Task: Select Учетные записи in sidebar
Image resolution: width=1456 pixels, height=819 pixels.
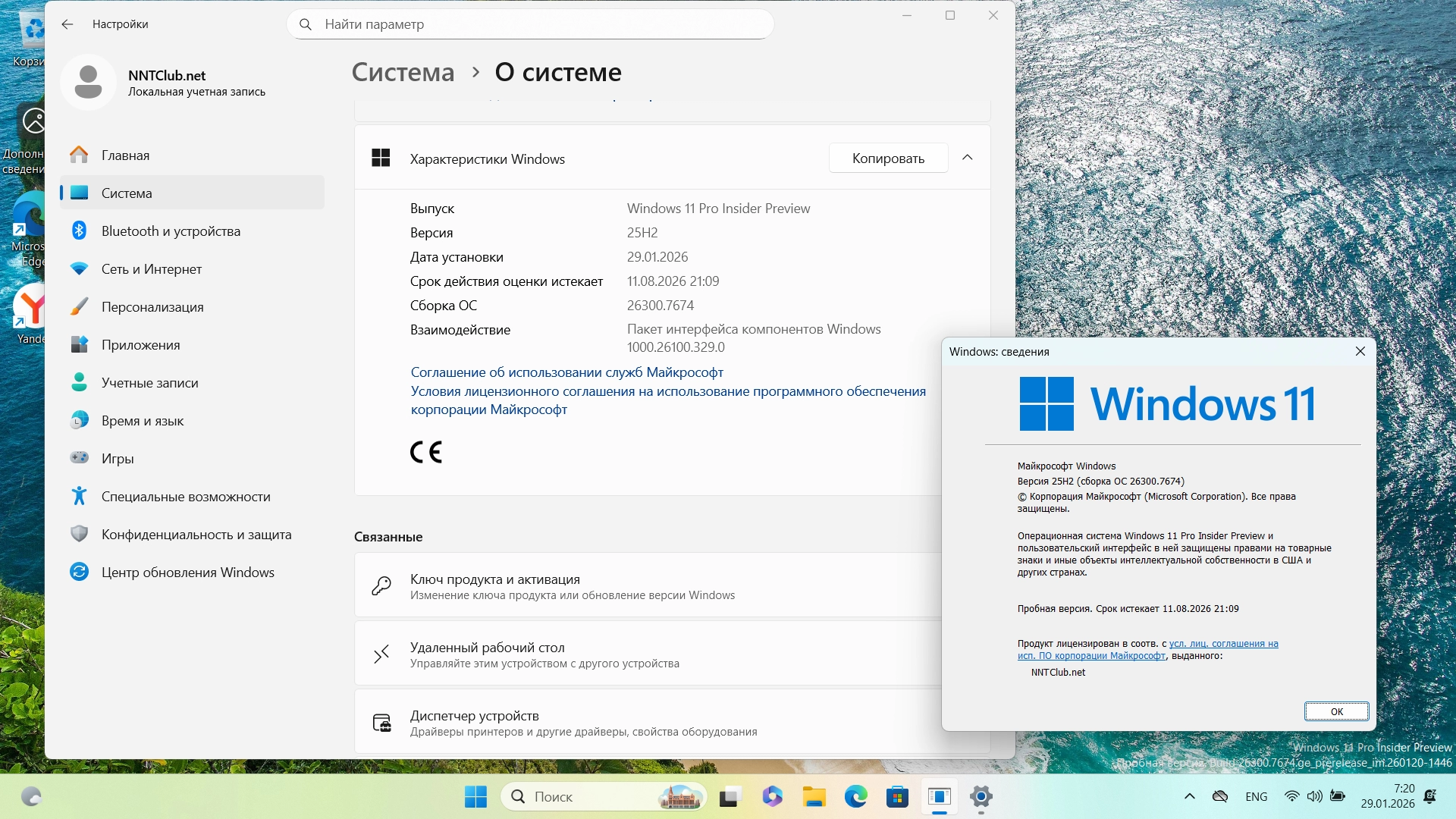Action: tap(149, 383)
